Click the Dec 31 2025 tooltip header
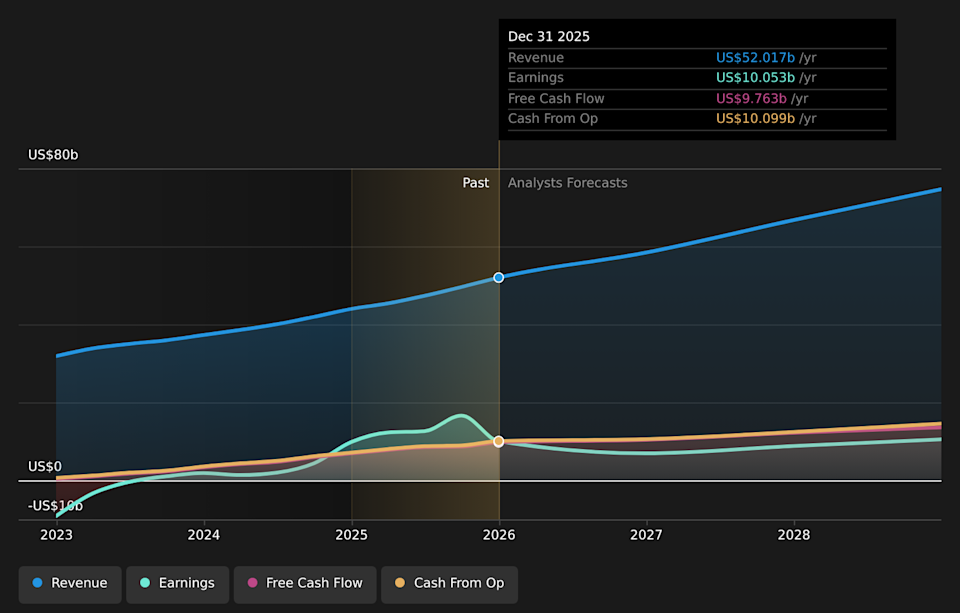Viewport: 960px width, 613px height. click(x=549, y=37)
